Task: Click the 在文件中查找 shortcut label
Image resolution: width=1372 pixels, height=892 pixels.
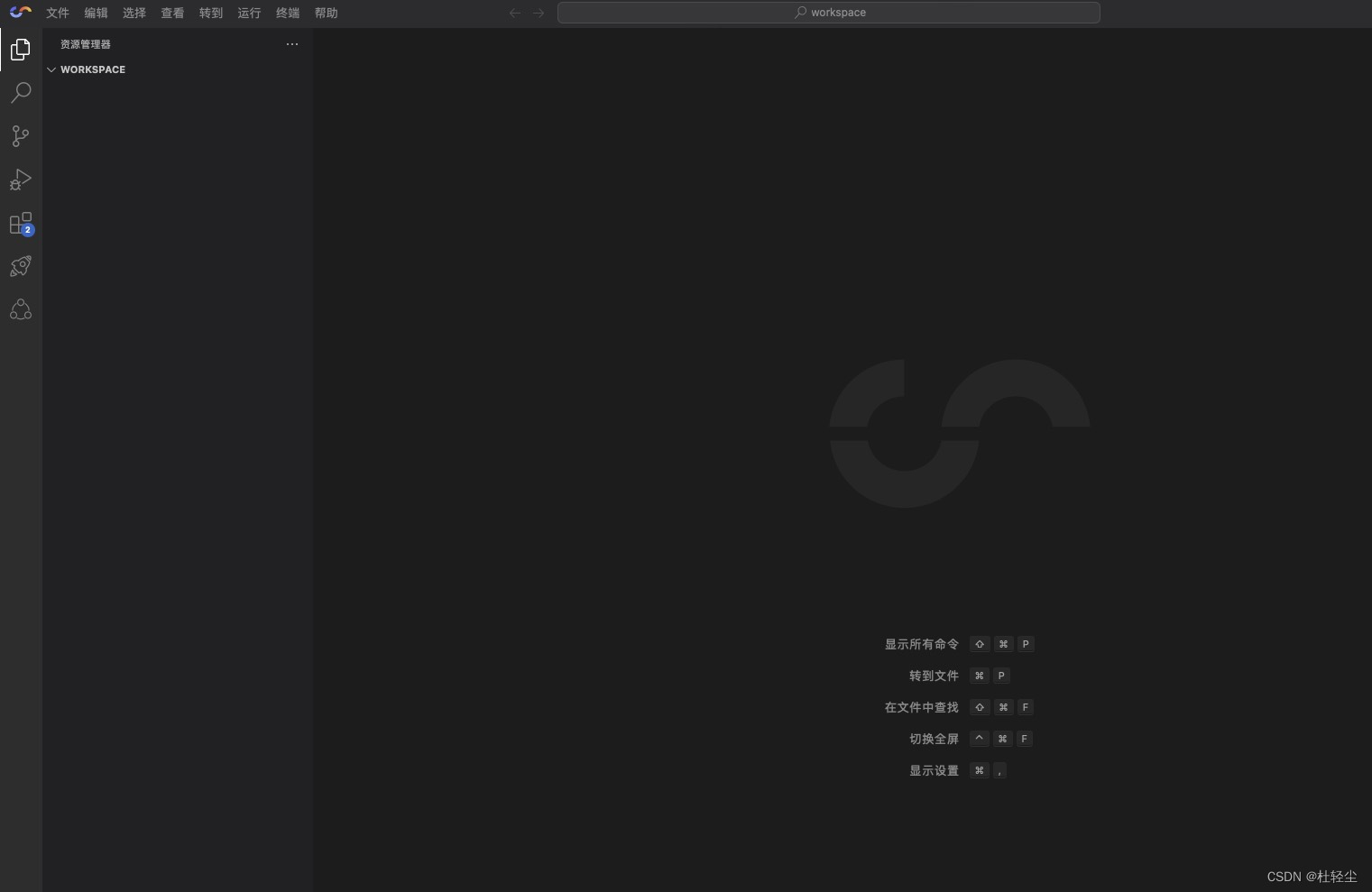Action: [x=921, y=707]
